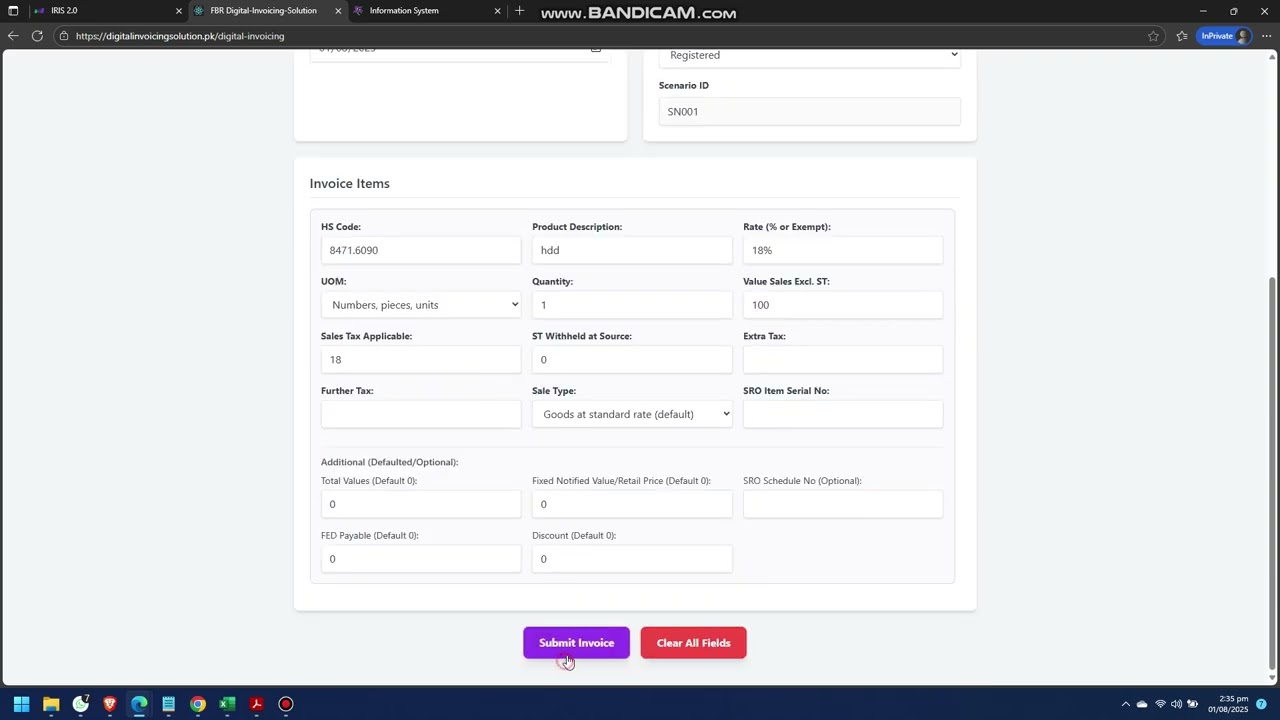Add this page to favorites star
Screen dimensions: 1280x720
pyautogui.click(x=1153, y=36)
